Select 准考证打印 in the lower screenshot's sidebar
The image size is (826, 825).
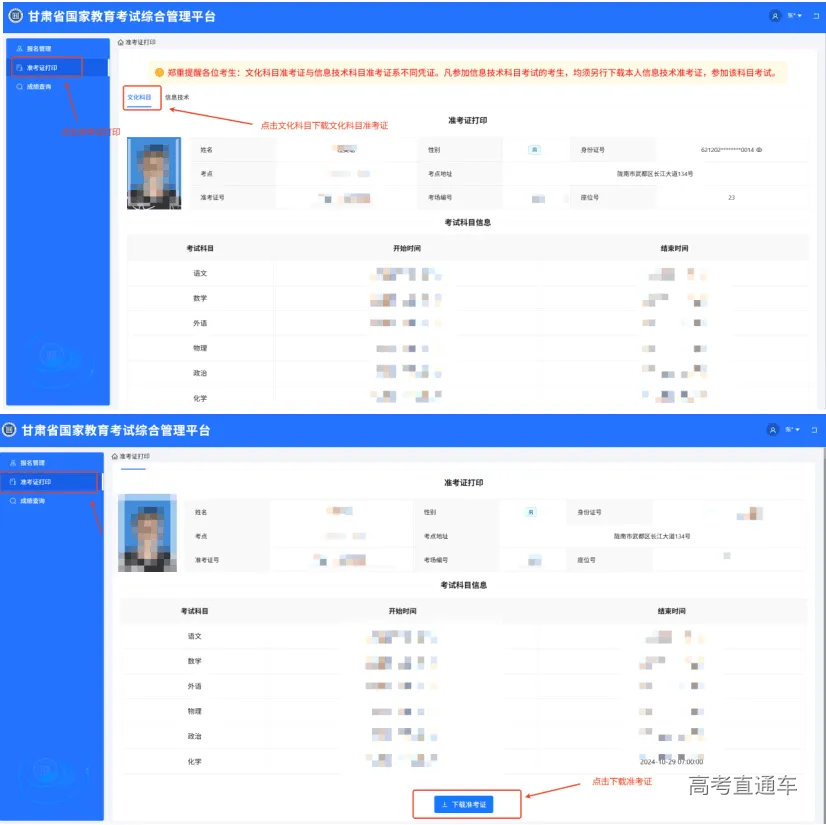(36, 482)
